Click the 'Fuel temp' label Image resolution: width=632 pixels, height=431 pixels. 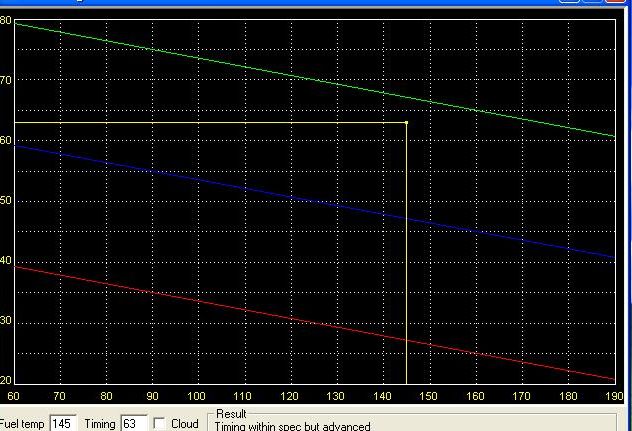pos(22,424)
